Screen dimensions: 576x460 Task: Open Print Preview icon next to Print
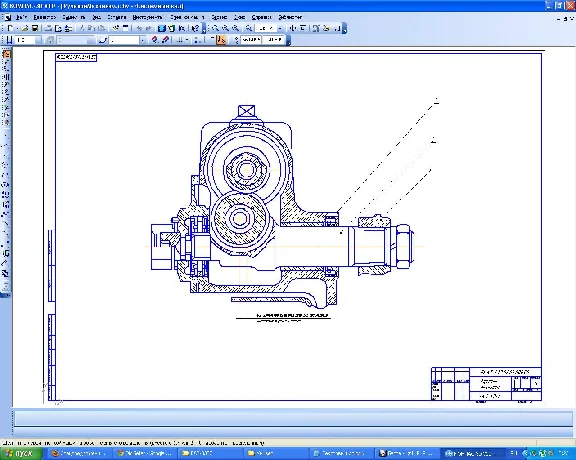[x=58, y=28]
